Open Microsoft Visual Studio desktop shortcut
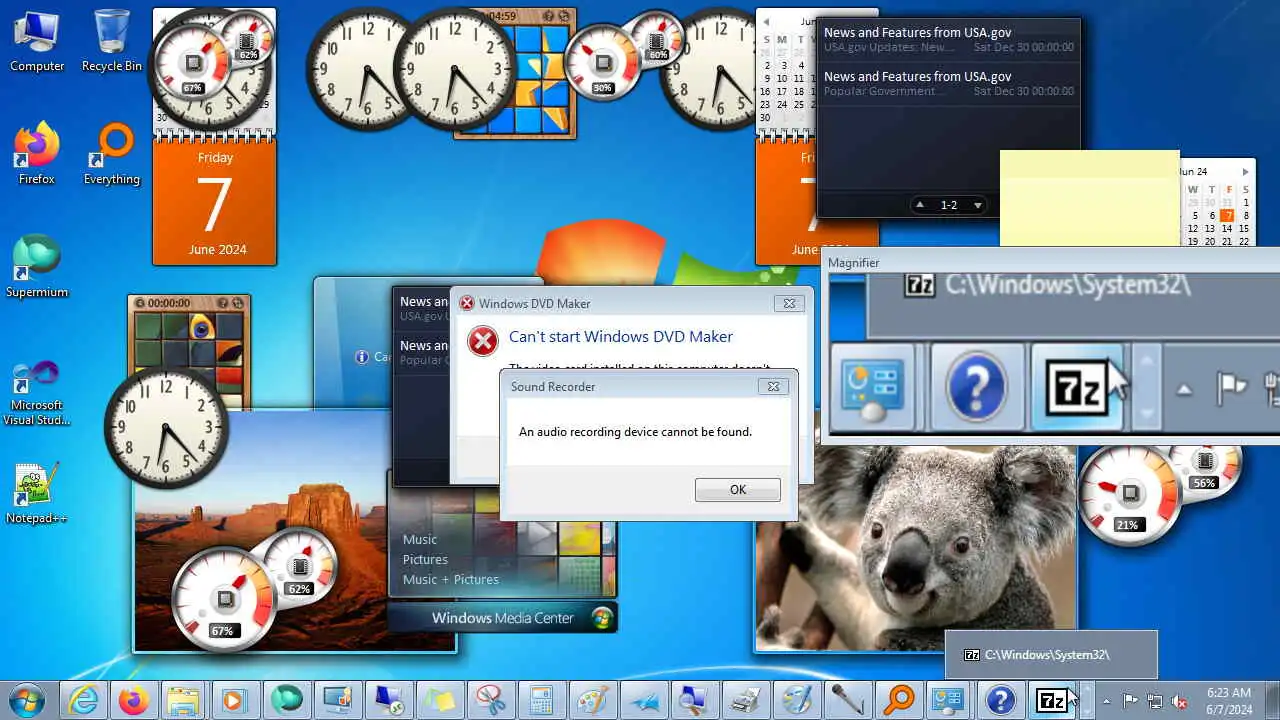Viewport: 1280px width, 720px height. click(x=37, y=393)
